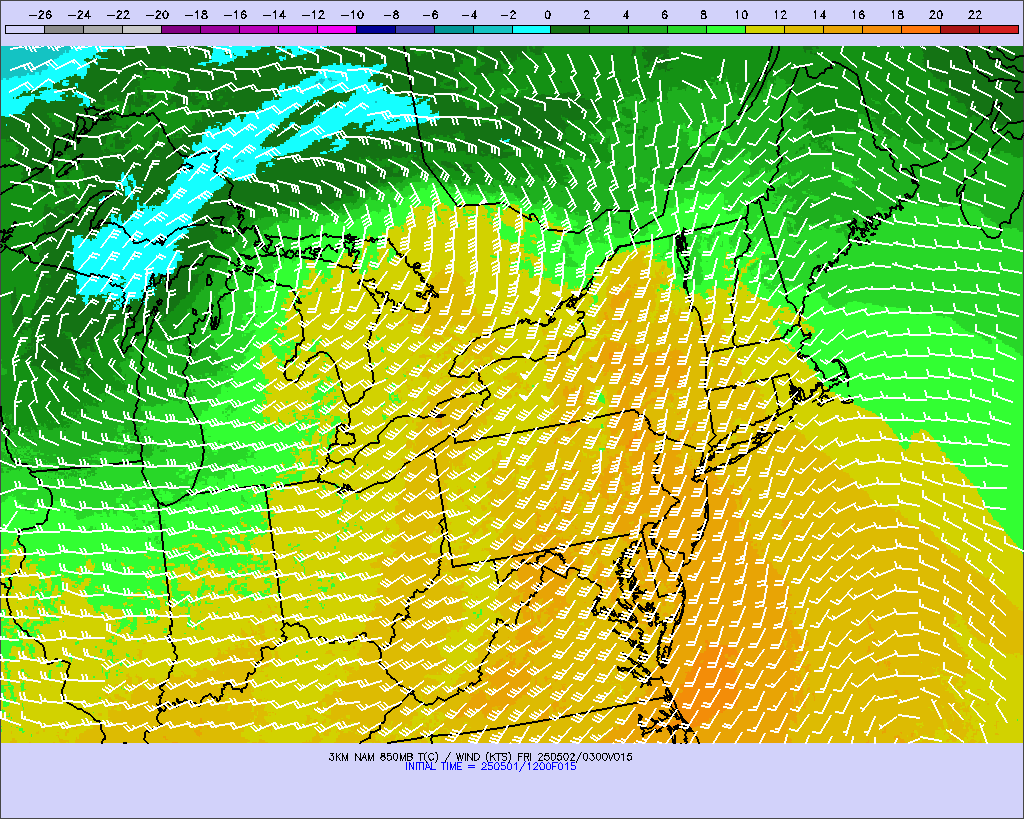Click the "16" legend label
Image resolution: width=1024 pixels, height=819 pixels.
858,15
